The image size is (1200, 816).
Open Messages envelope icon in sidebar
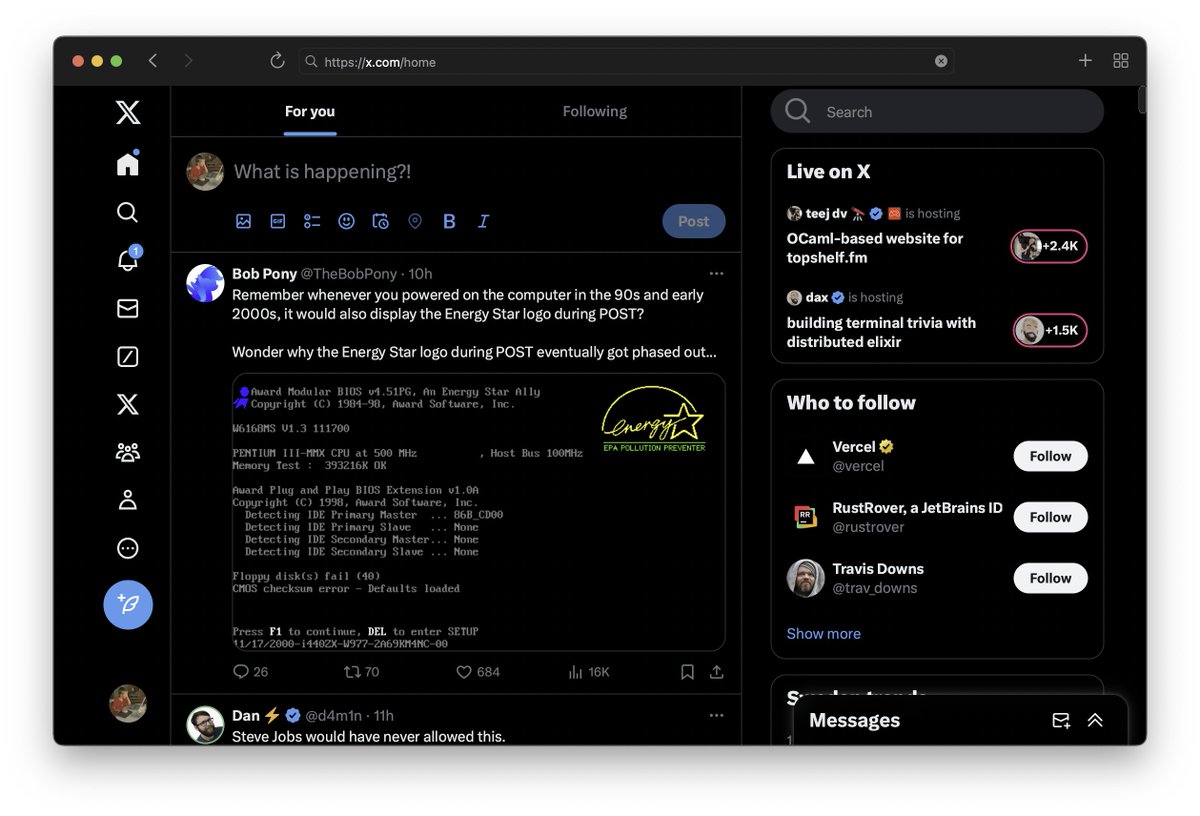[x=128, y=308]
